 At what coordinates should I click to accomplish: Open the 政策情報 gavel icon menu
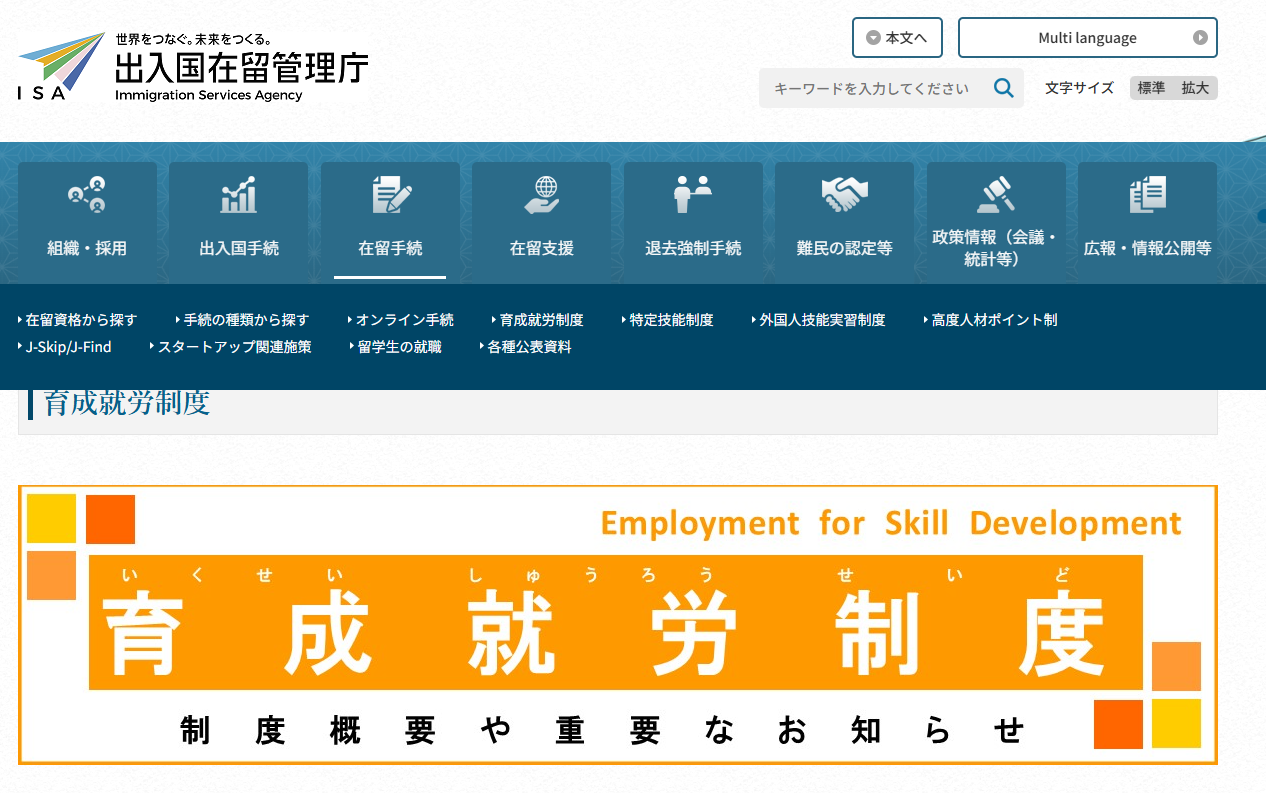pyautogui.click(x=995, y=194)
